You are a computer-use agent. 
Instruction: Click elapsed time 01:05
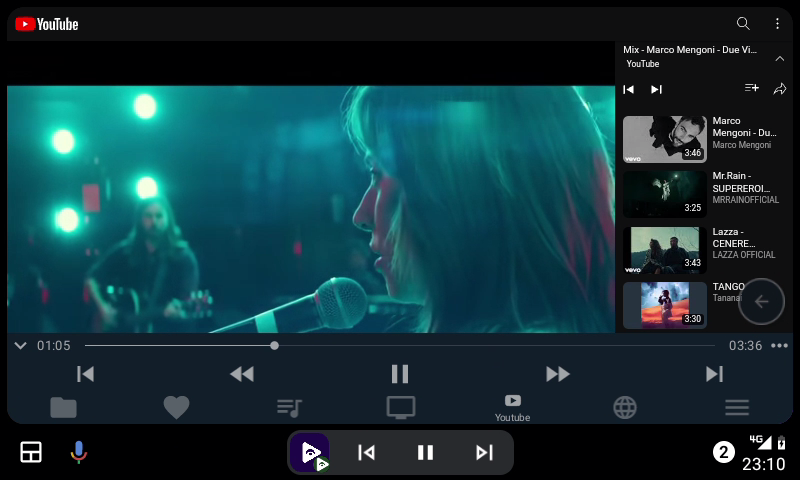[54, 345]
